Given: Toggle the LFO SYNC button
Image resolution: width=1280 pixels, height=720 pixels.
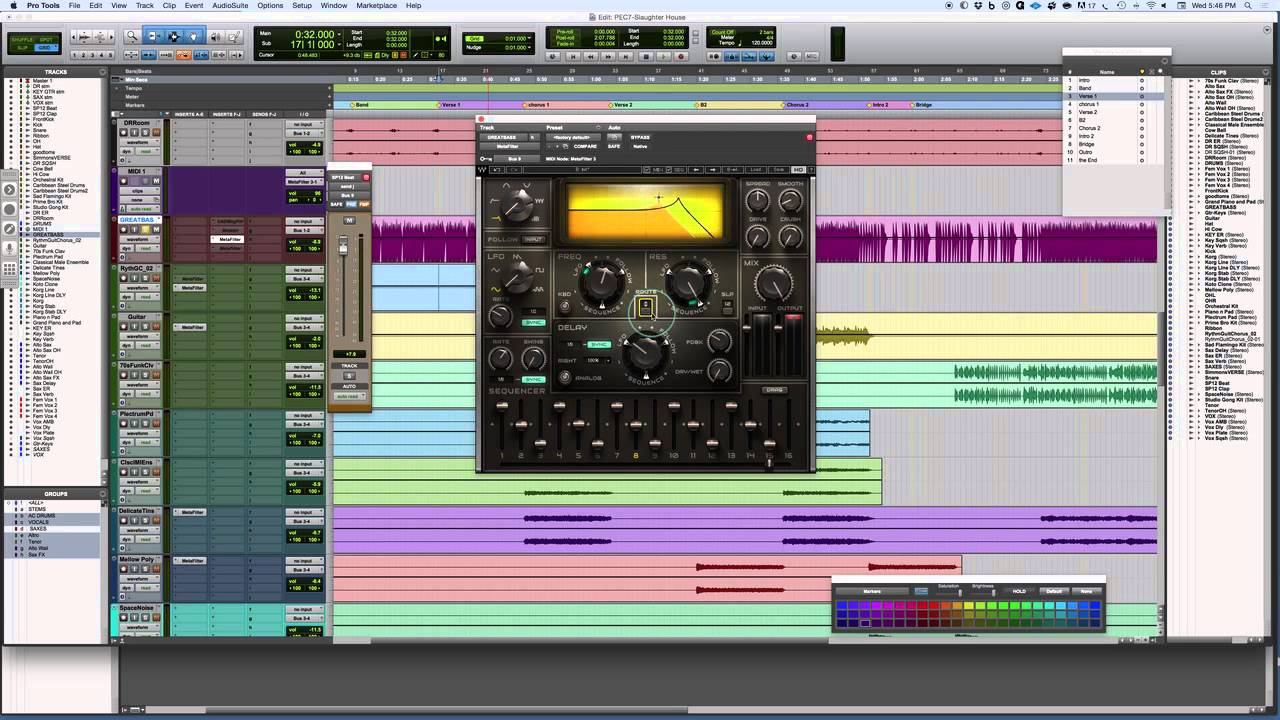Looking at the screenshot, I should (534, 323).
